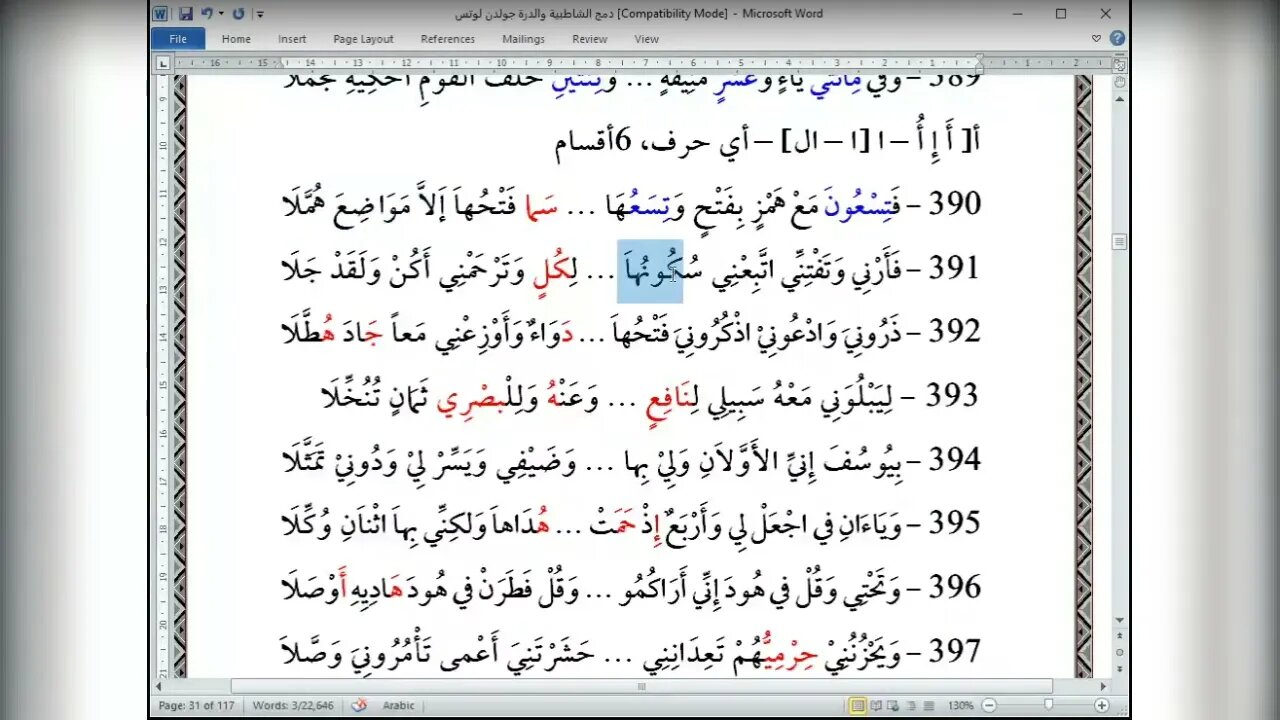Click the tab stop selector at ruler corner
This screenshot has height=720, width=1280.
click(163, 62)
